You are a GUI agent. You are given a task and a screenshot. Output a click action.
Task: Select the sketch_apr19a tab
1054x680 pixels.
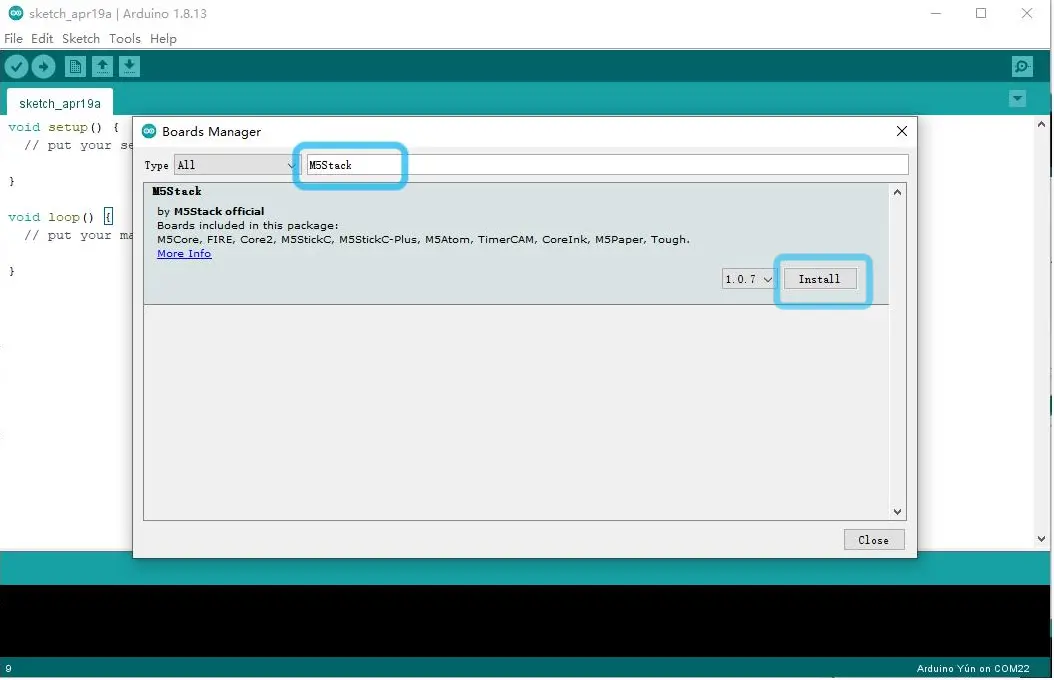pos(60,103)
